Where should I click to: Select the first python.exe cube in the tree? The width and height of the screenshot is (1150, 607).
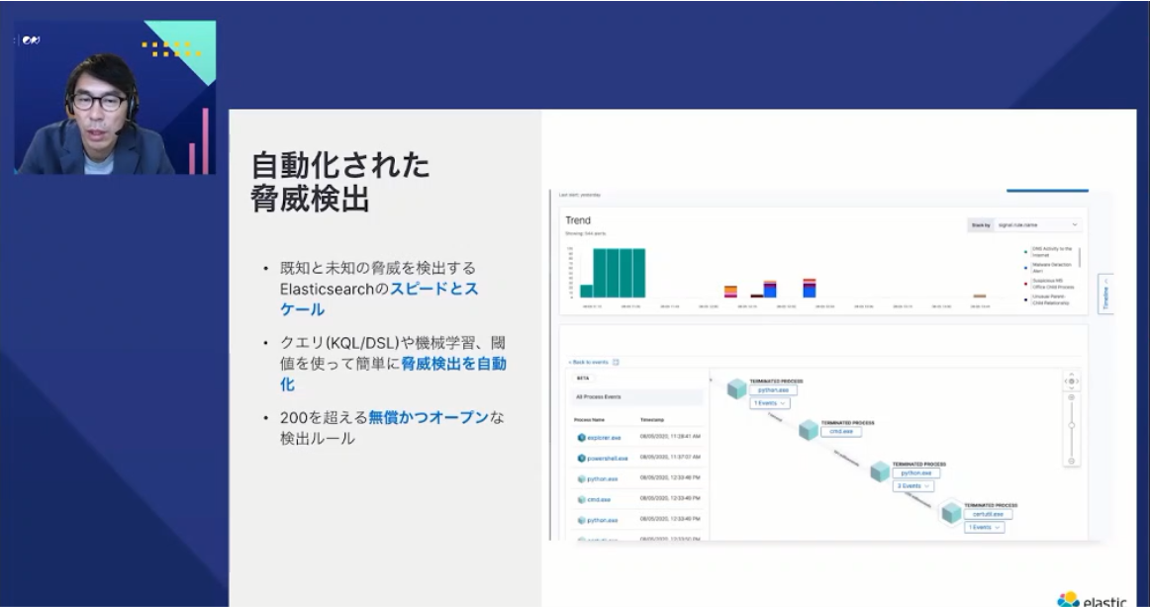pyautogui.click(x=734, y=388)
